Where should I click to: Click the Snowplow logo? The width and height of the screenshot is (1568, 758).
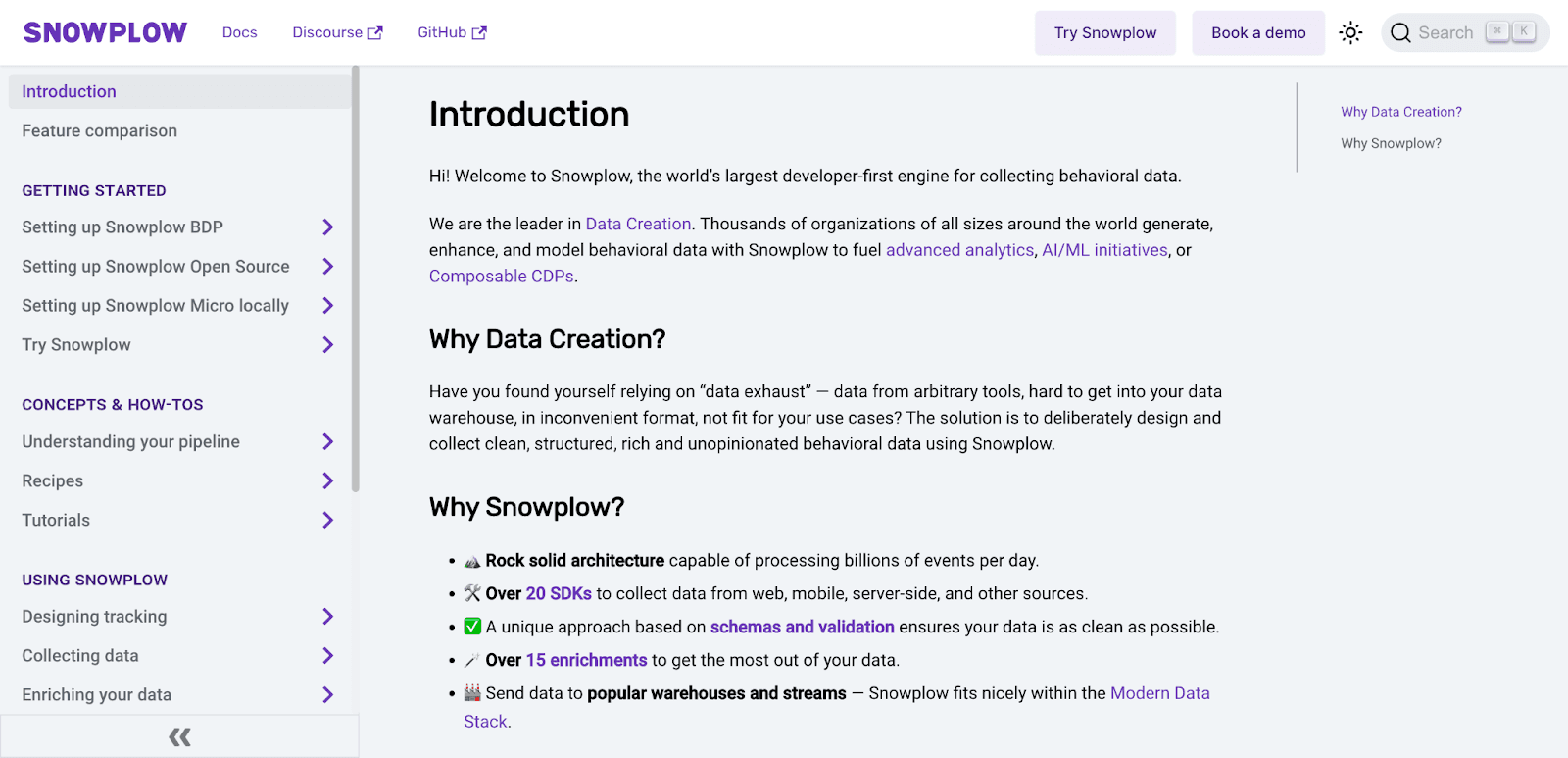coord(105,32)
